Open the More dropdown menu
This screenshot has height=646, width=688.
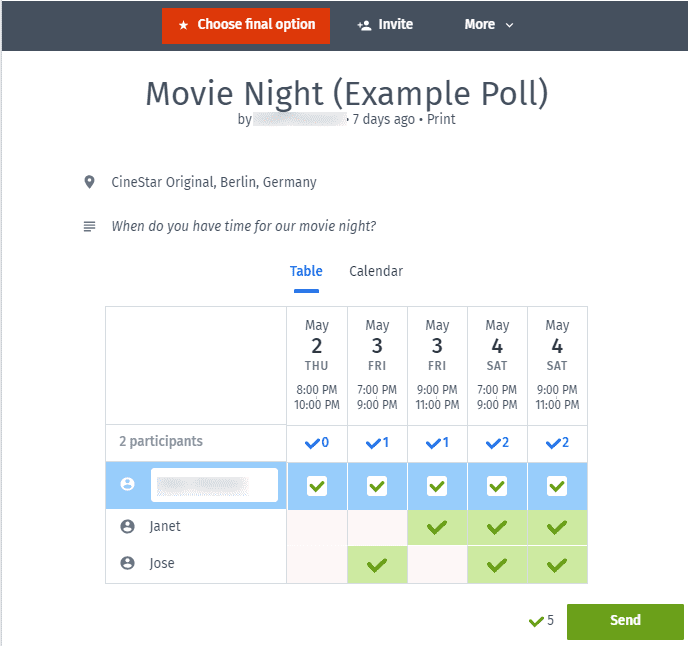click(x=489, y=25)
